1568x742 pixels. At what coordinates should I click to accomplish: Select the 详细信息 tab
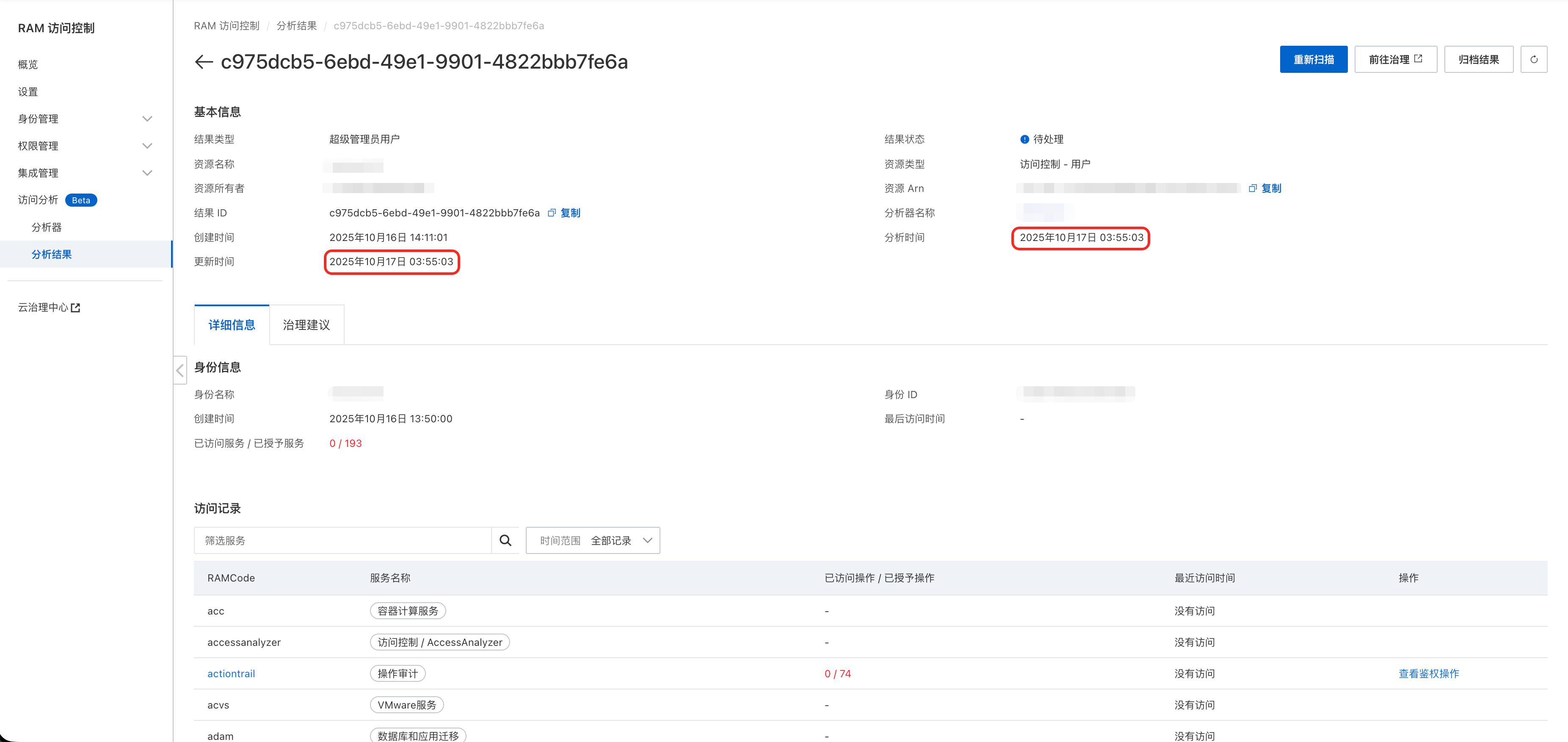[x=231, y=325]
